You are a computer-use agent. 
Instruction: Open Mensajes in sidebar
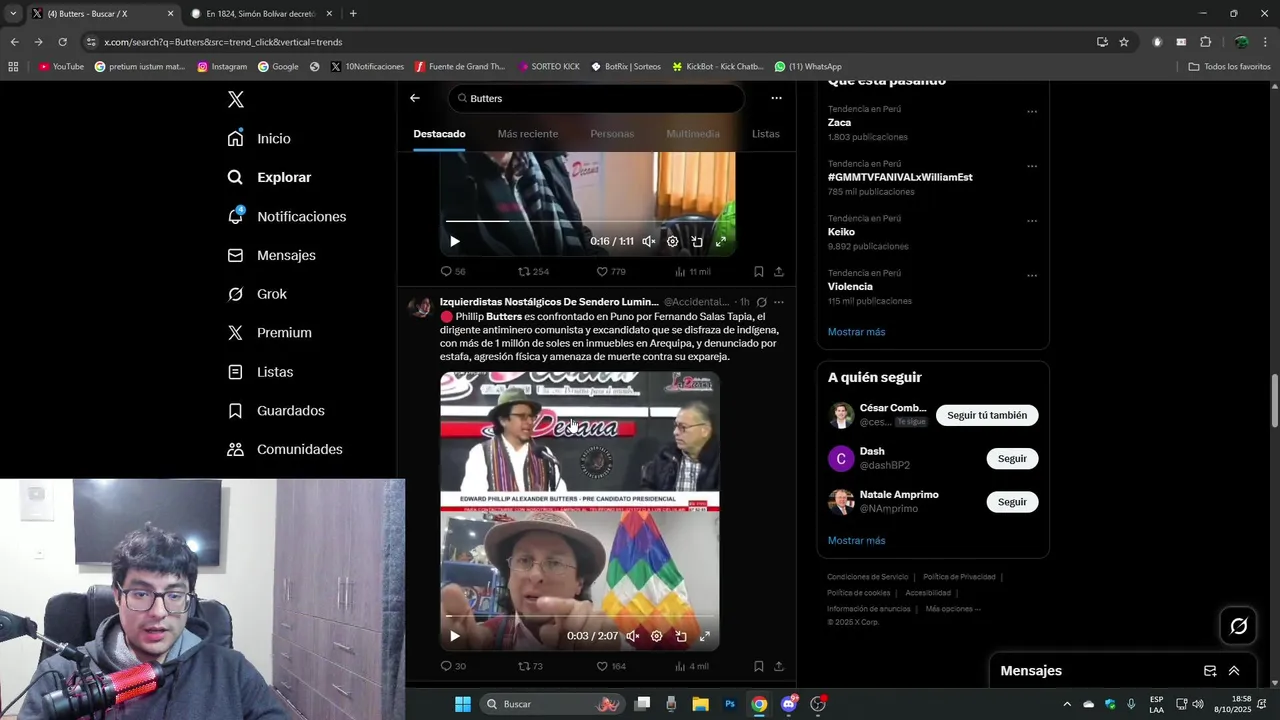click(x=271, y=255)
